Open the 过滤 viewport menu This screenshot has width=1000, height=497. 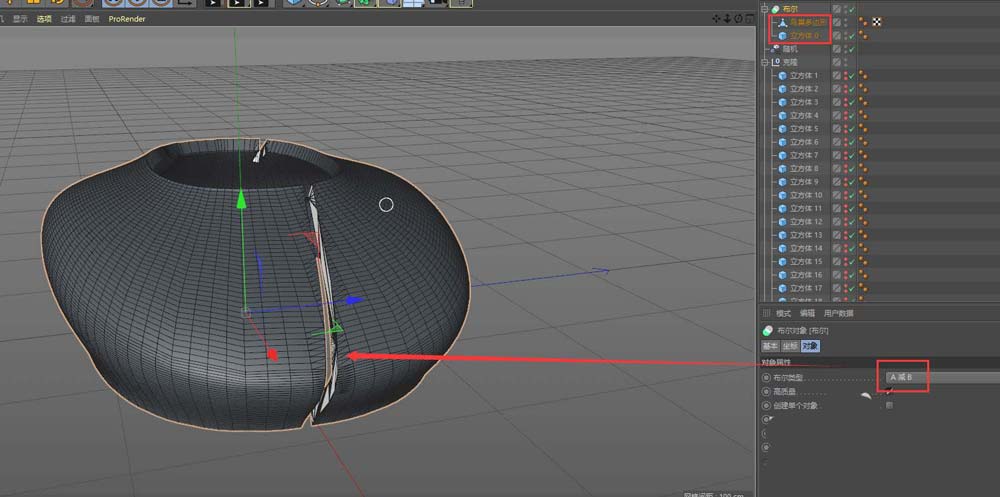[68, 19]
